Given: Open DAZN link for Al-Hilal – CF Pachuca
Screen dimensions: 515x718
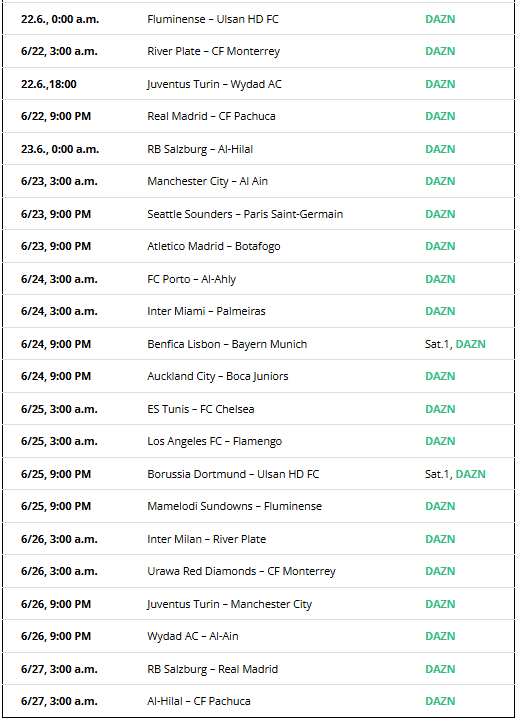Looking at the screenshot, I should tap(440, 702).
